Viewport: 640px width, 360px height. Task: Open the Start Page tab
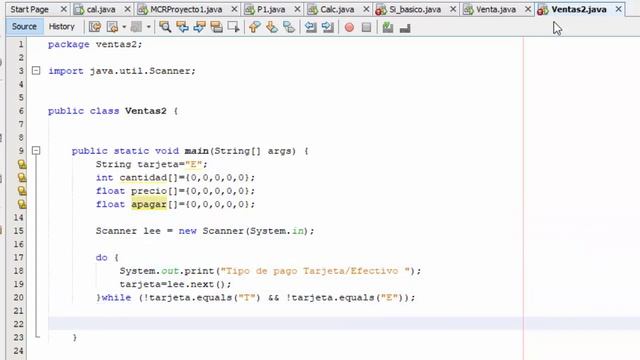click(30, 9)
